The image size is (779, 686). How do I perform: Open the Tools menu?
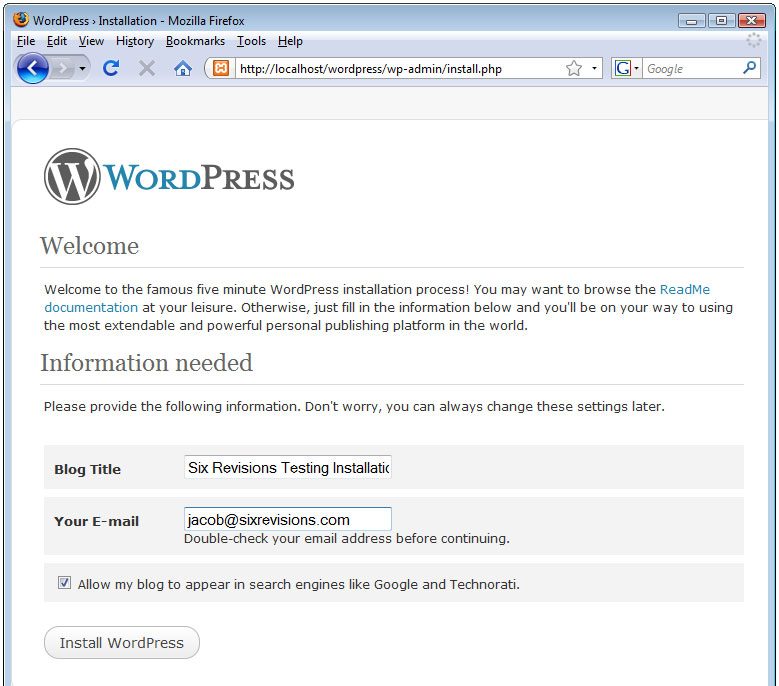(x=251, y=41)
